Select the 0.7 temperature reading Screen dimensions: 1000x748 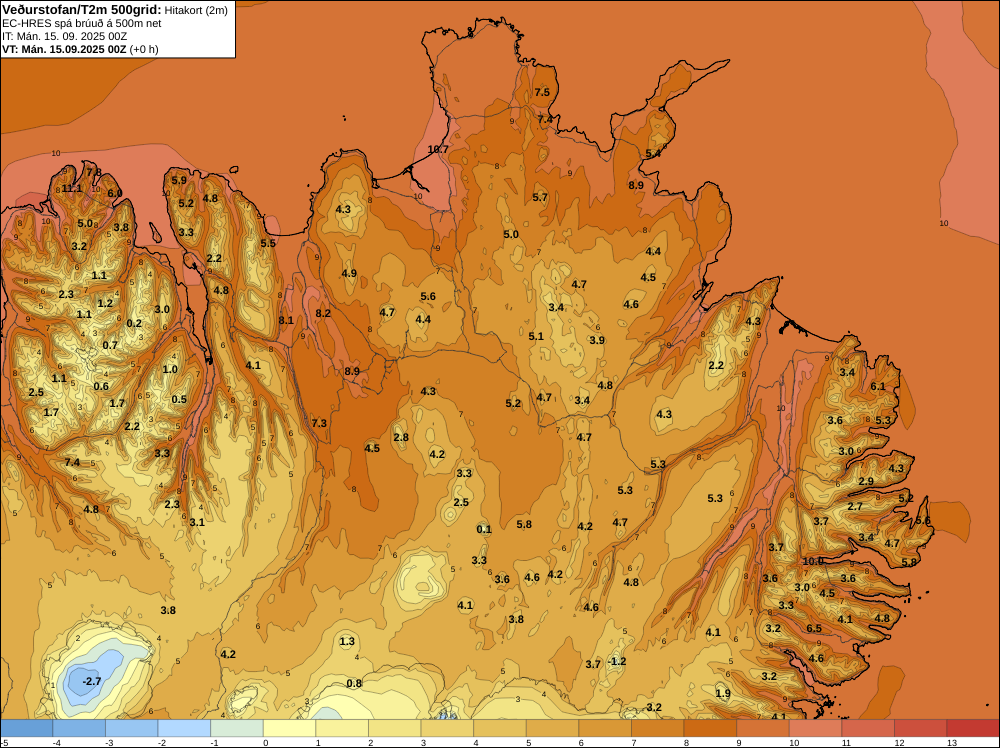[110, 346]
